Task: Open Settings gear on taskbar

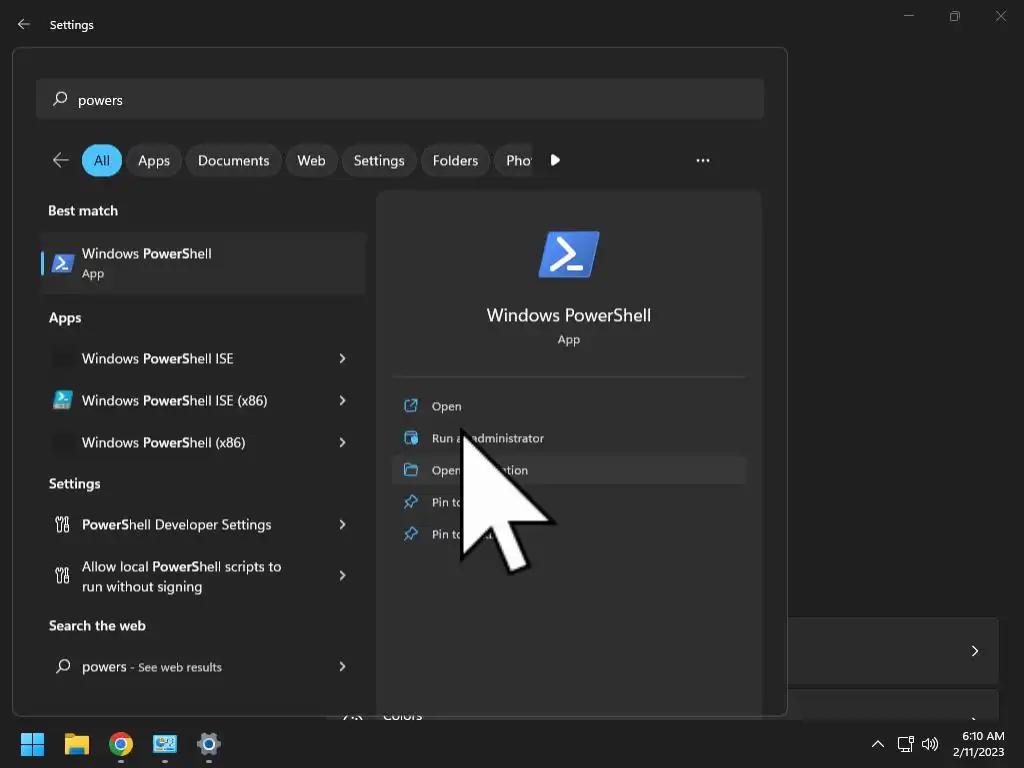Action: click(x=208, y=744)
